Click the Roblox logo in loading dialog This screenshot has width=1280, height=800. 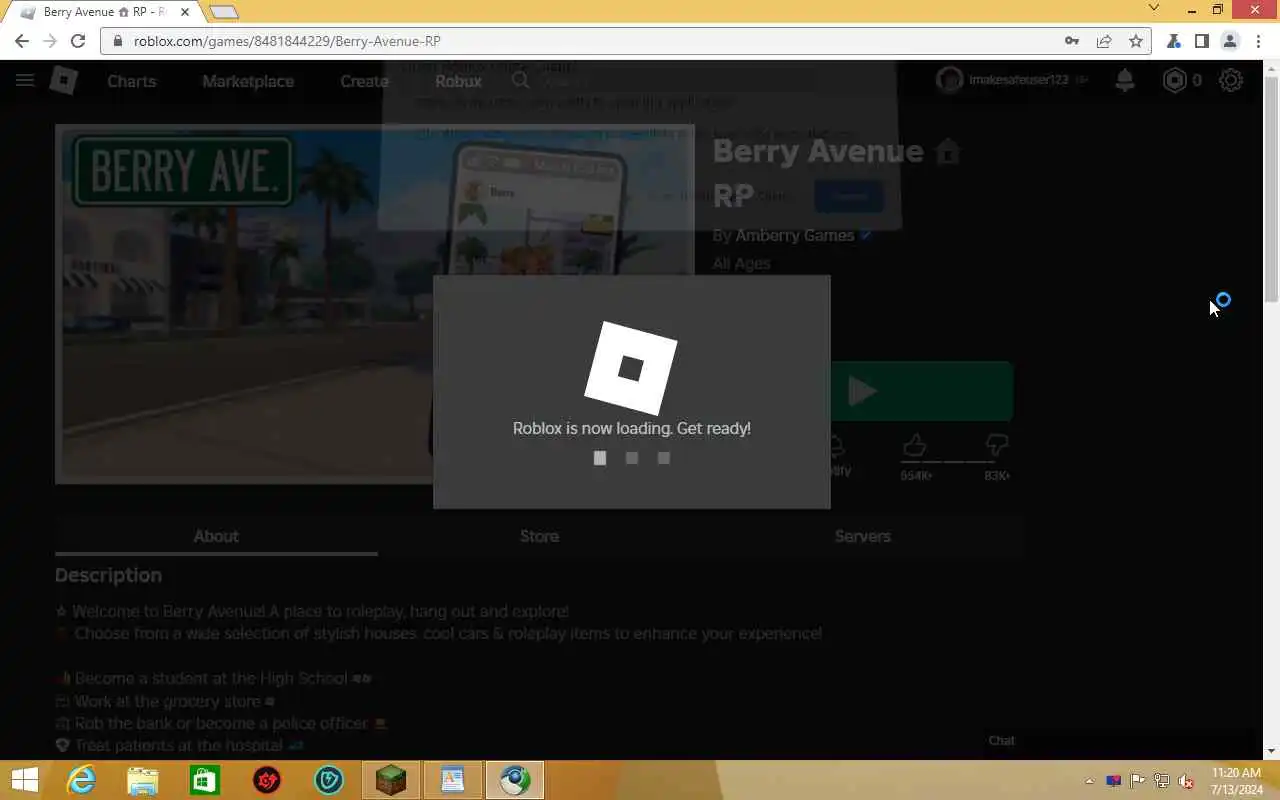[x=631, y=368]
